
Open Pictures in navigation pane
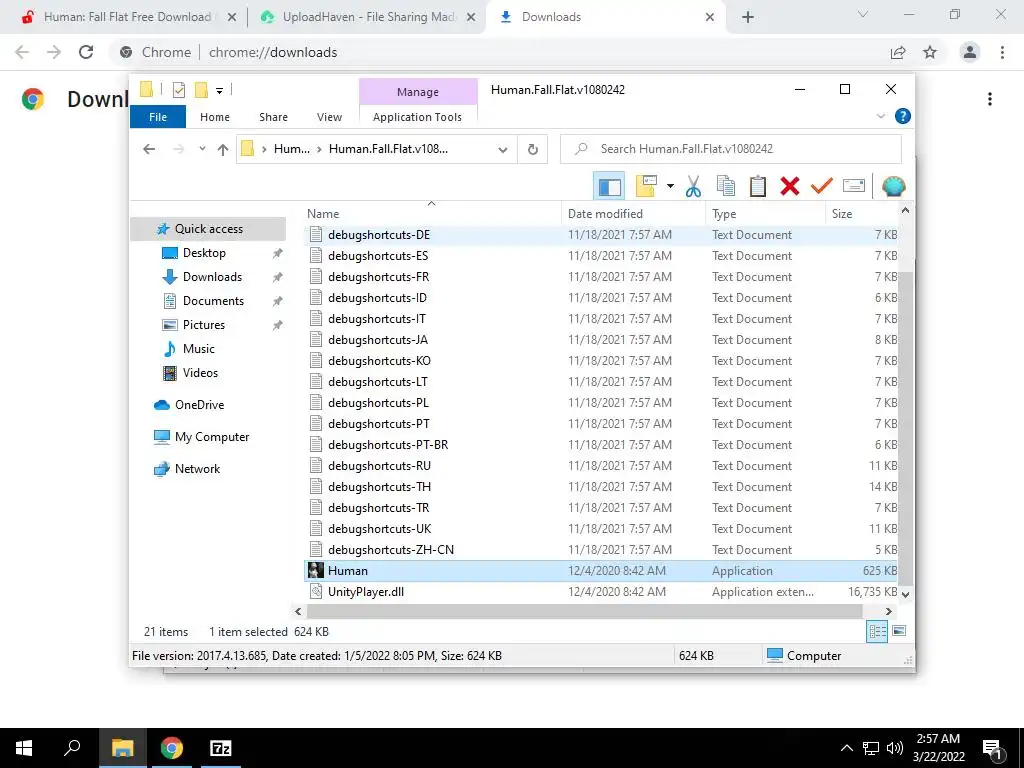point(203,325)
